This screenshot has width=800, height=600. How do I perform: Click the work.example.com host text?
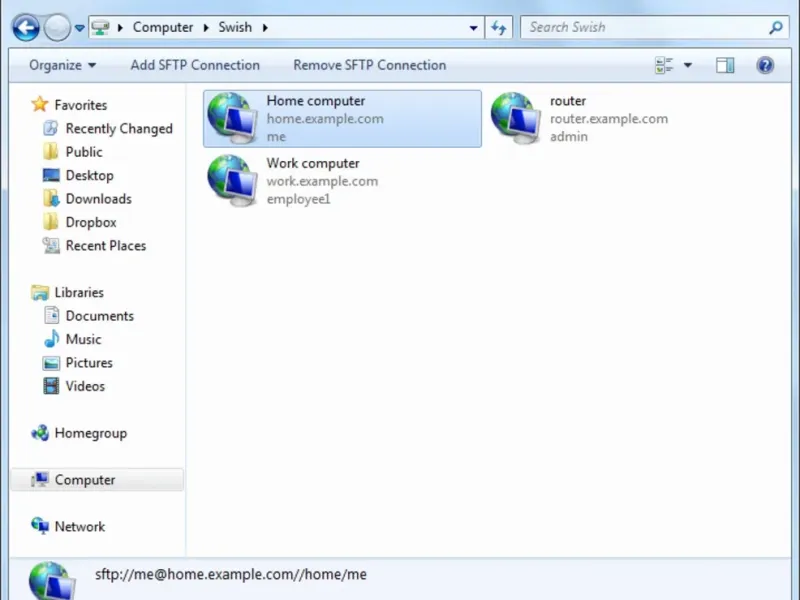(x=322, y=182)
